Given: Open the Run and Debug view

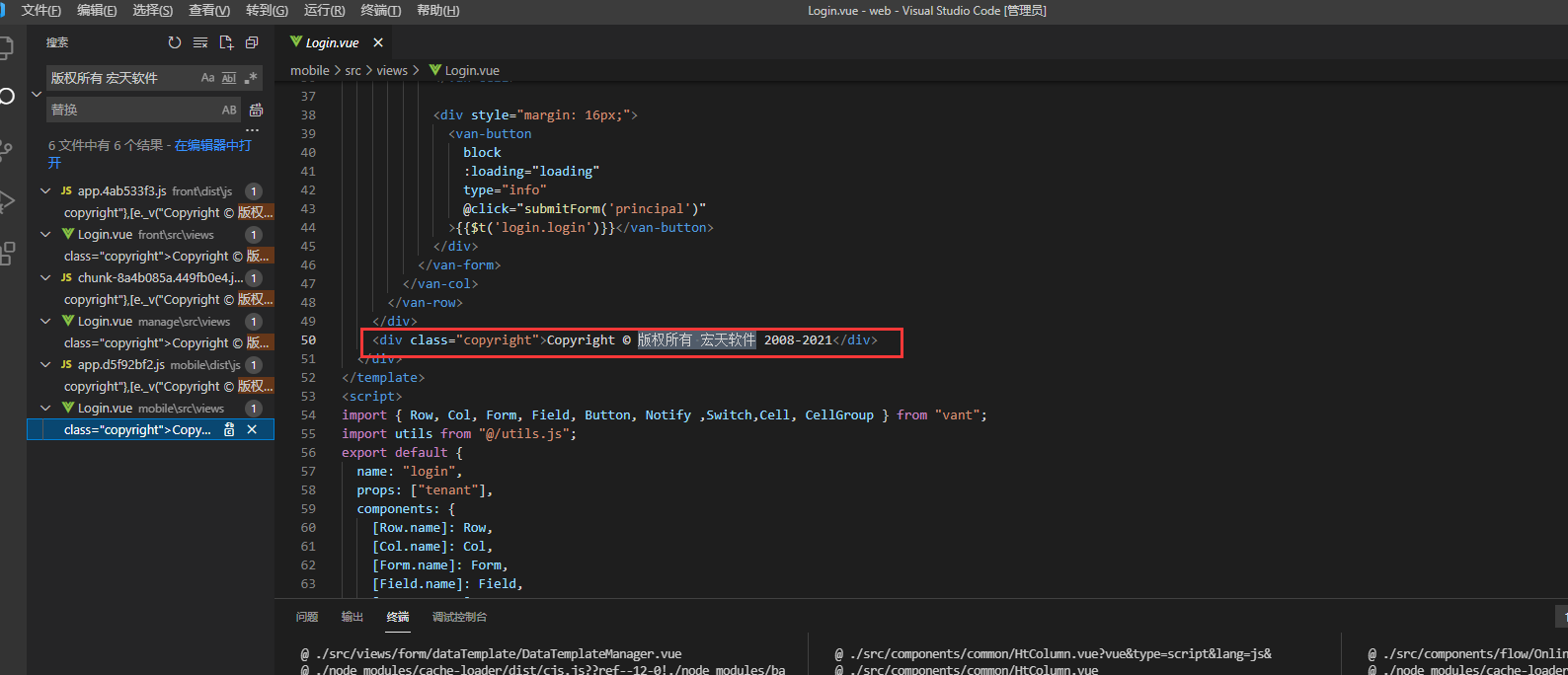Looking at the screenshot, I should click(7, 201).
